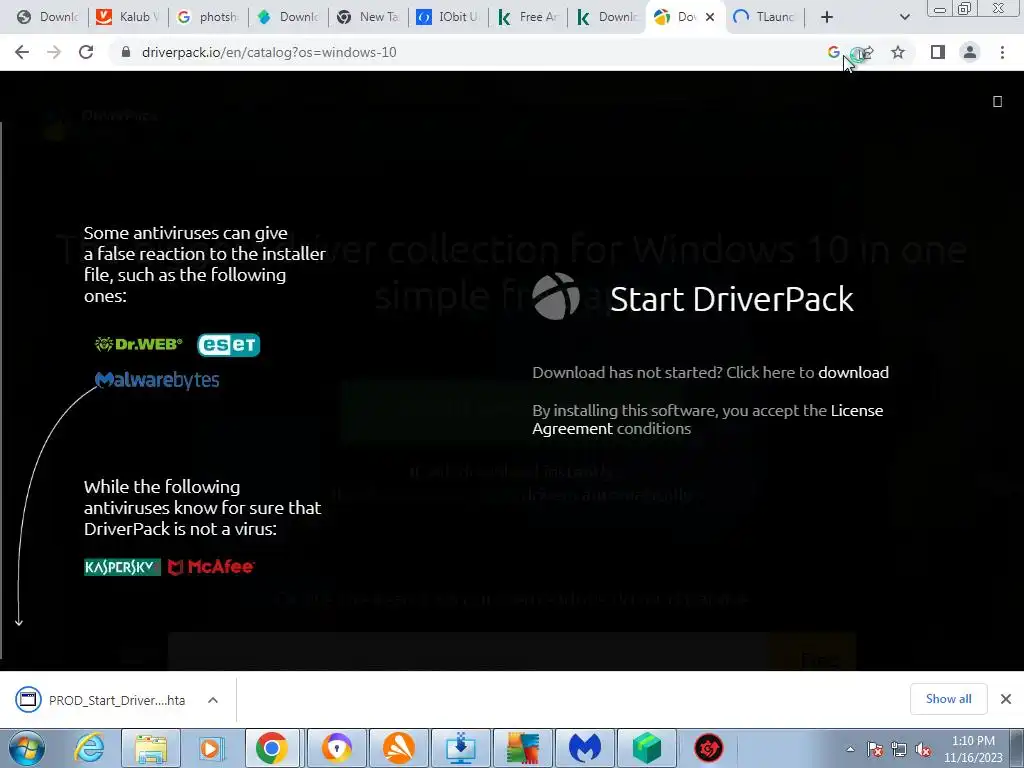Click the muted volume tray icon

[923, 749]
